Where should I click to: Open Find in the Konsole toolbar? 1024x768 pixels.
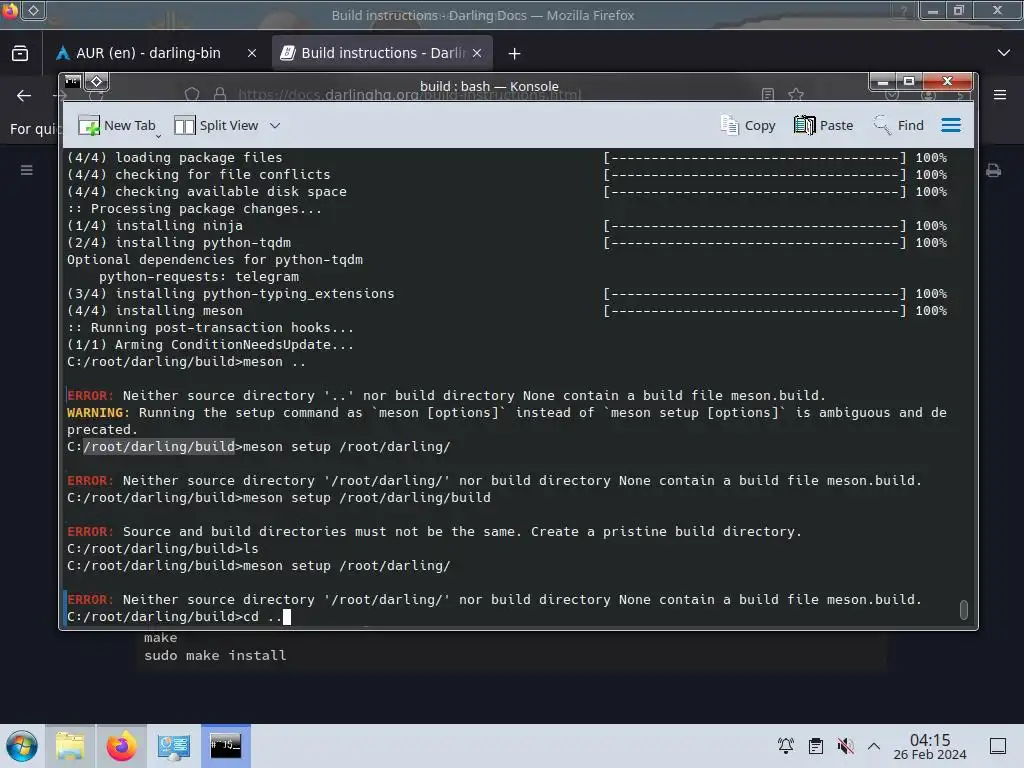pos(899,125)
